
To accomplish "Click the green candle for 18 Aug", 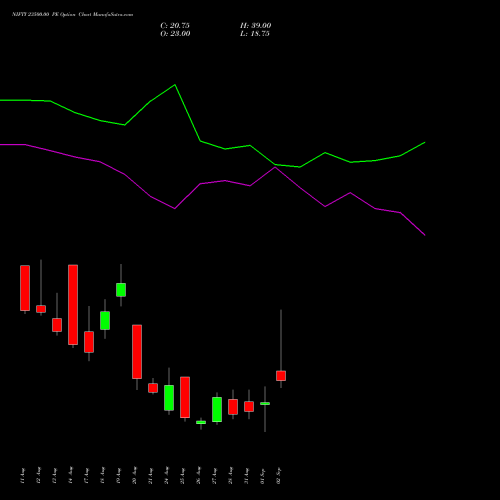I will pos(105,321).
